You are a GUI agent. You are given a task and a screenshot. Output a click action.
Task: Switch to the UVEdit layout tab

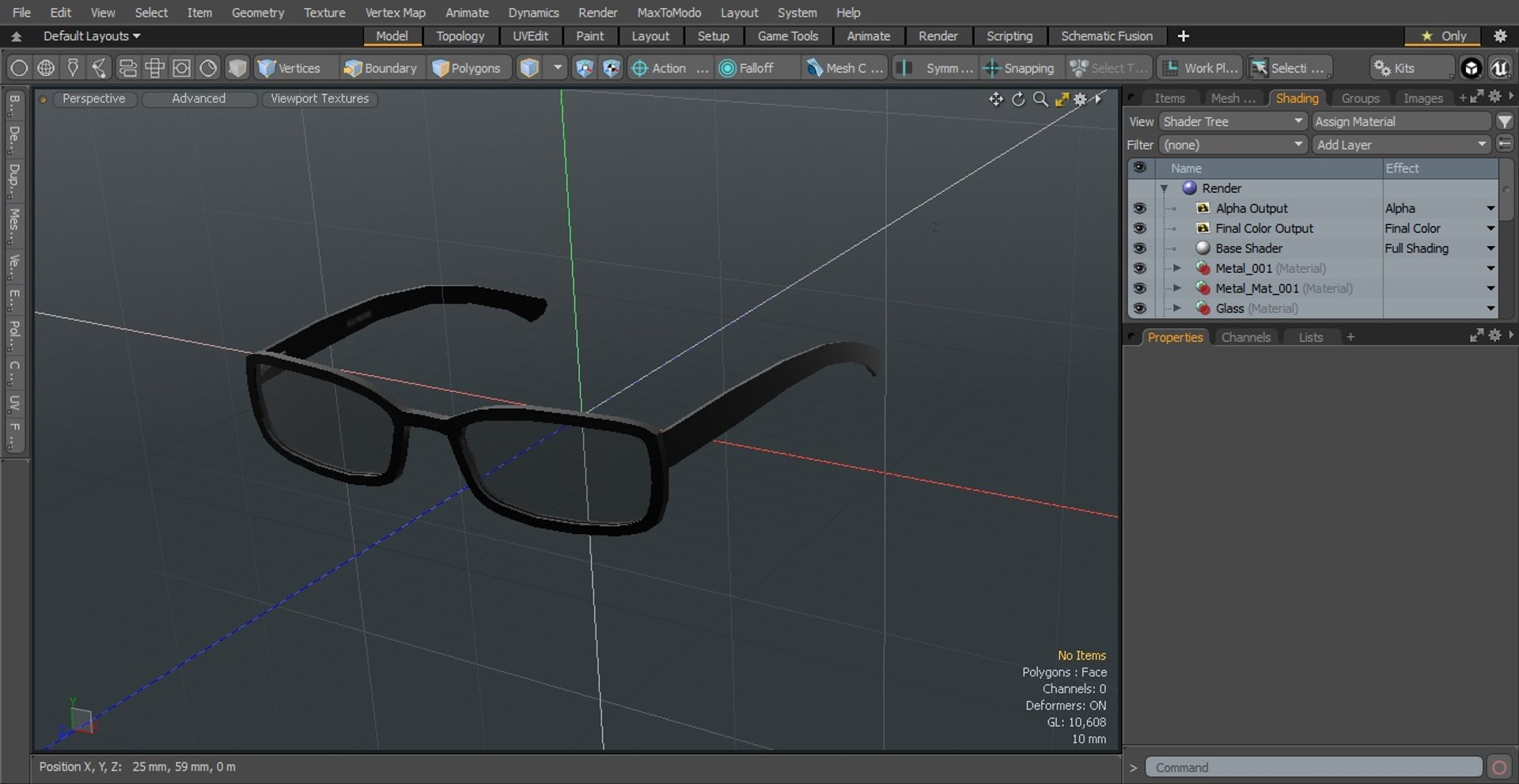tap(530, 36)
